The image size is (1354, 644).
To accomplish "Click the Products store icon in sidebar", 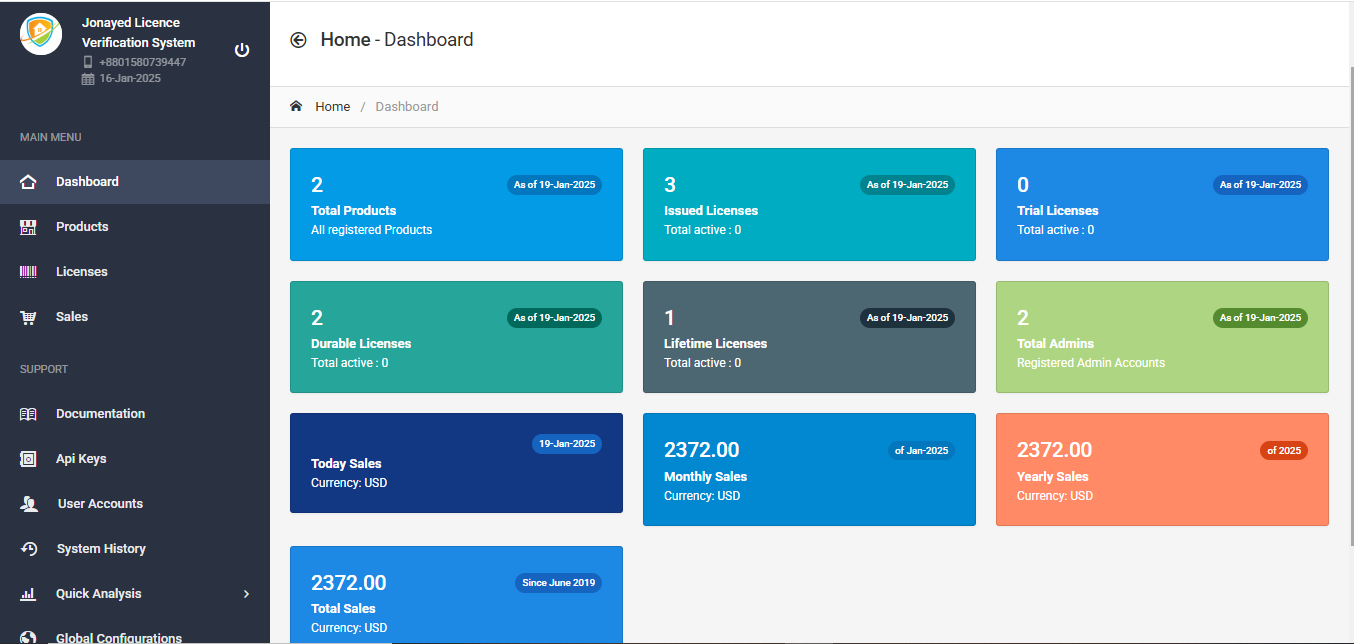I will point(28,227).
